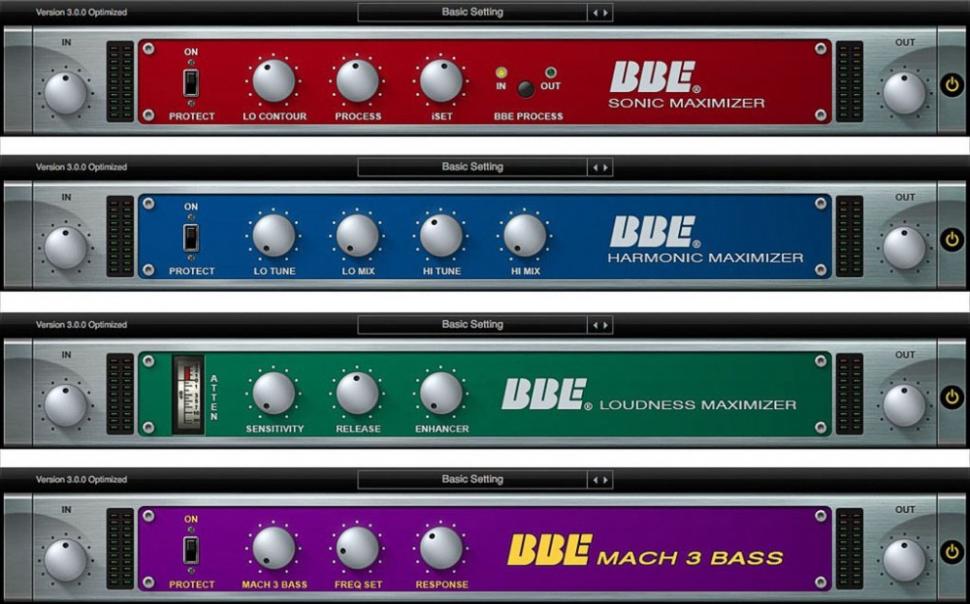
Task: Click the Sonic Maximizer Version 3.0.0 Optimized text
Action: pos(81,12)
